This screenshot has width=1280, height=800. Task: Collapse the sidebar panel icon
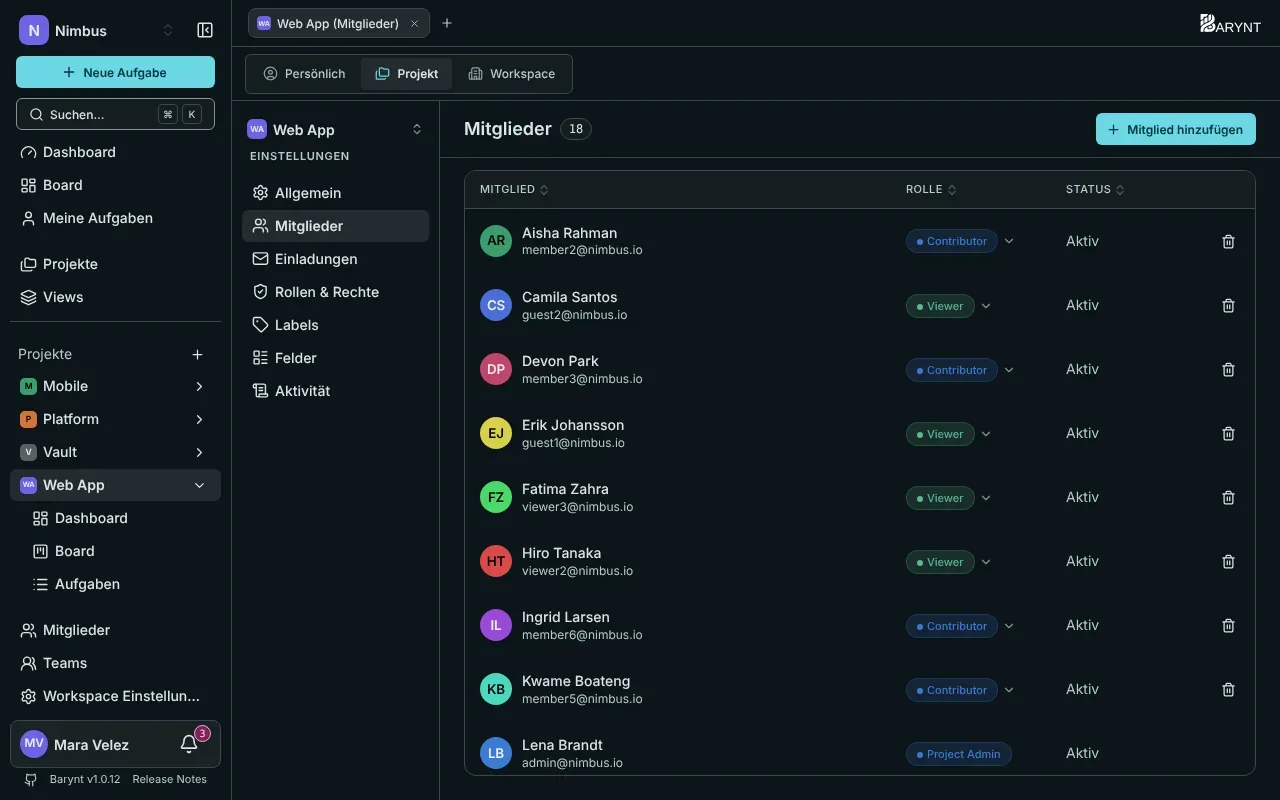click(205, 30)
